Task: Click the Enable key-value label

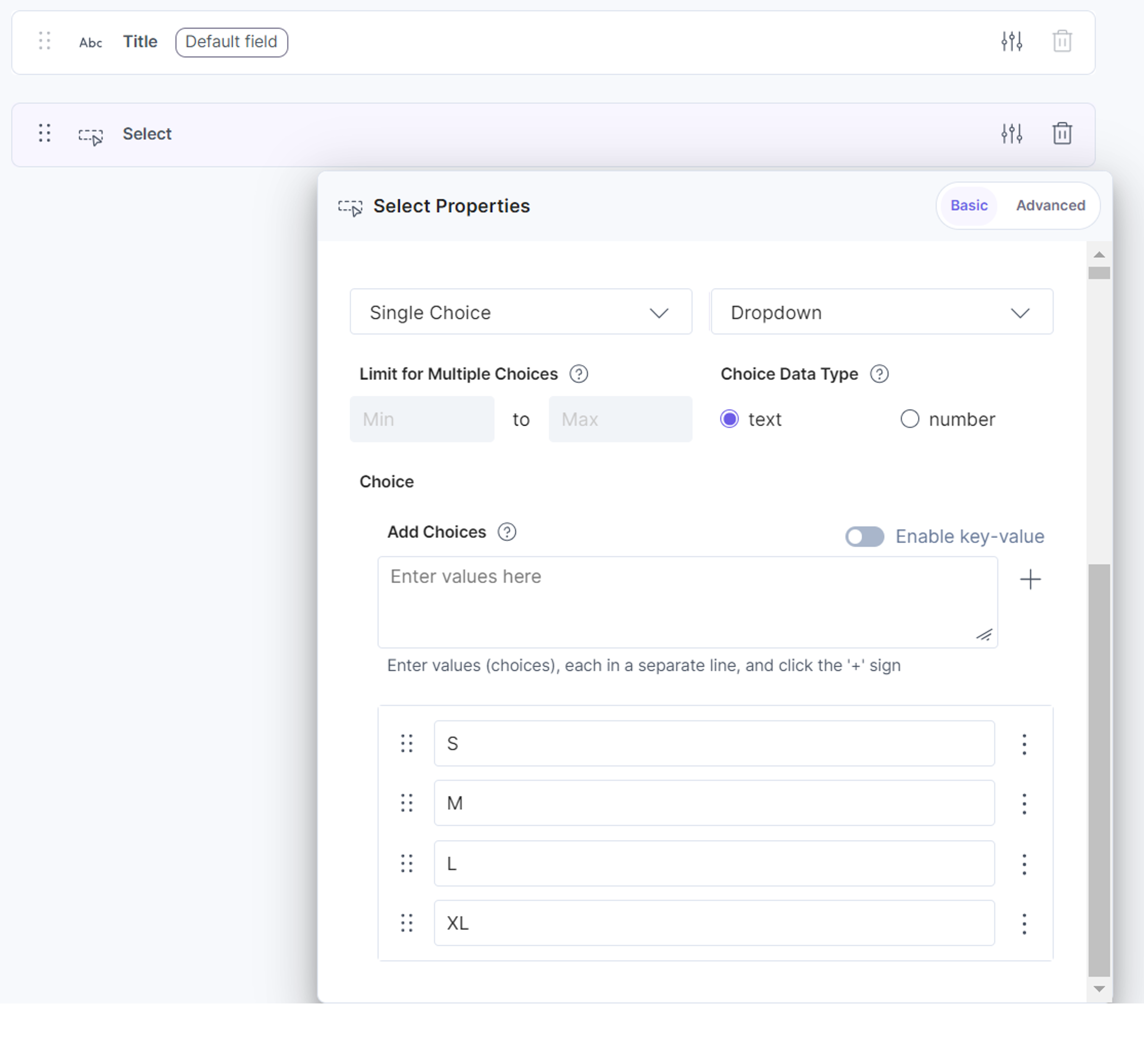Action: (x=970, y=536)
